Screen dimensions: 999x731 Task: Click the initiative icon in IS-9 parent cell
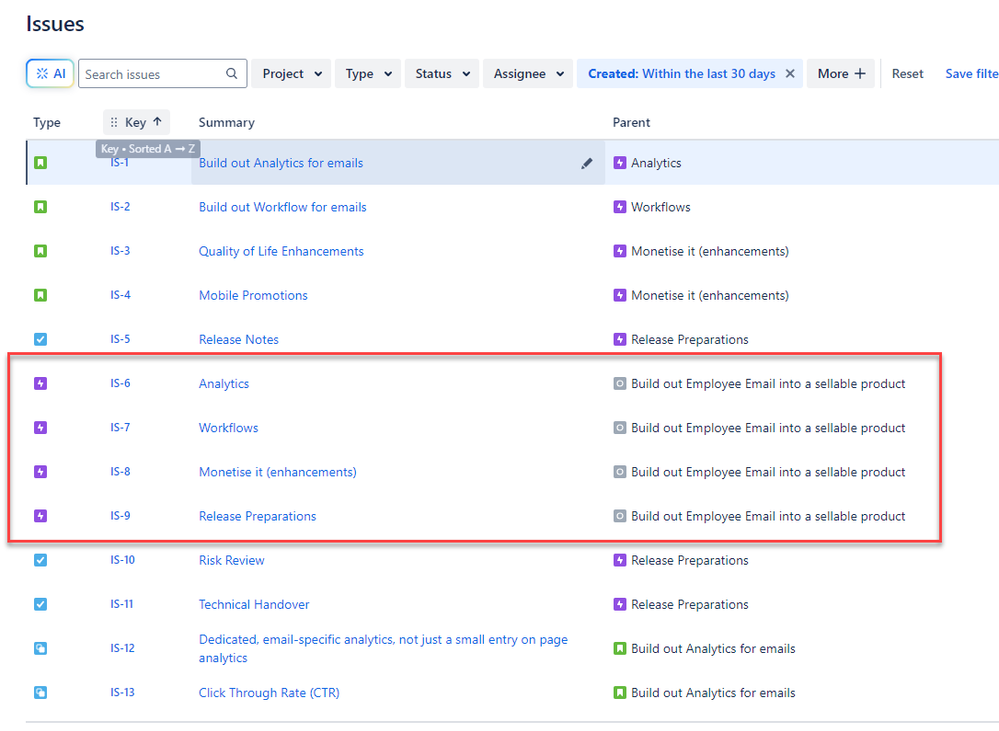click(619, 516)
